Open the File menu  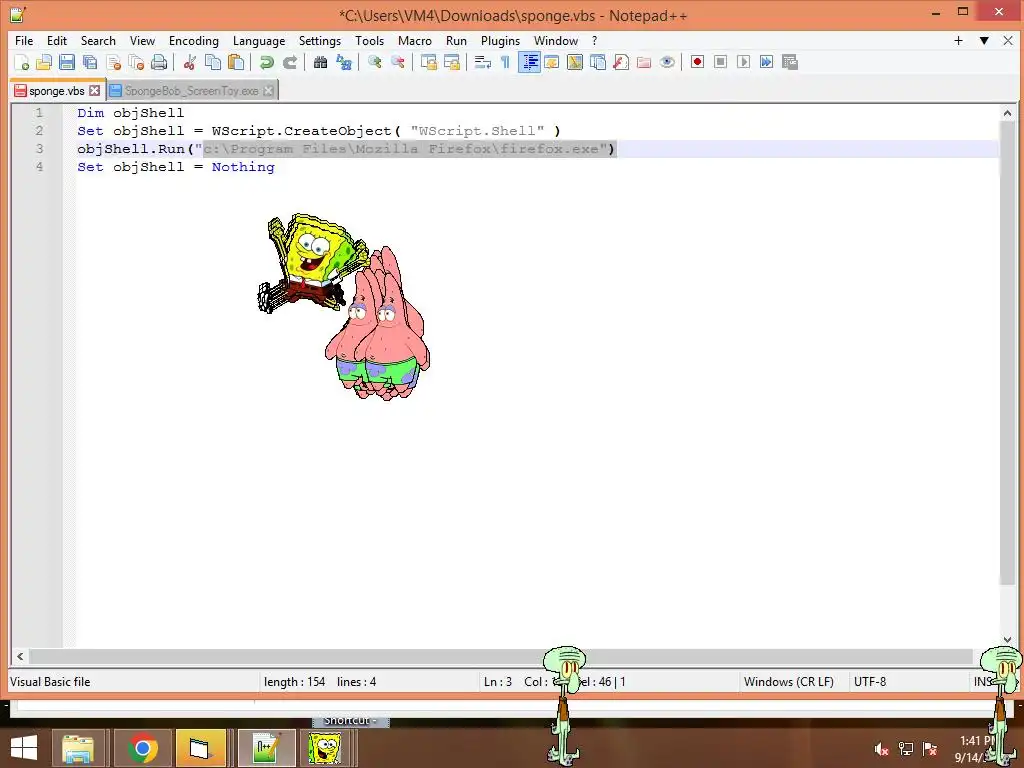24,40
